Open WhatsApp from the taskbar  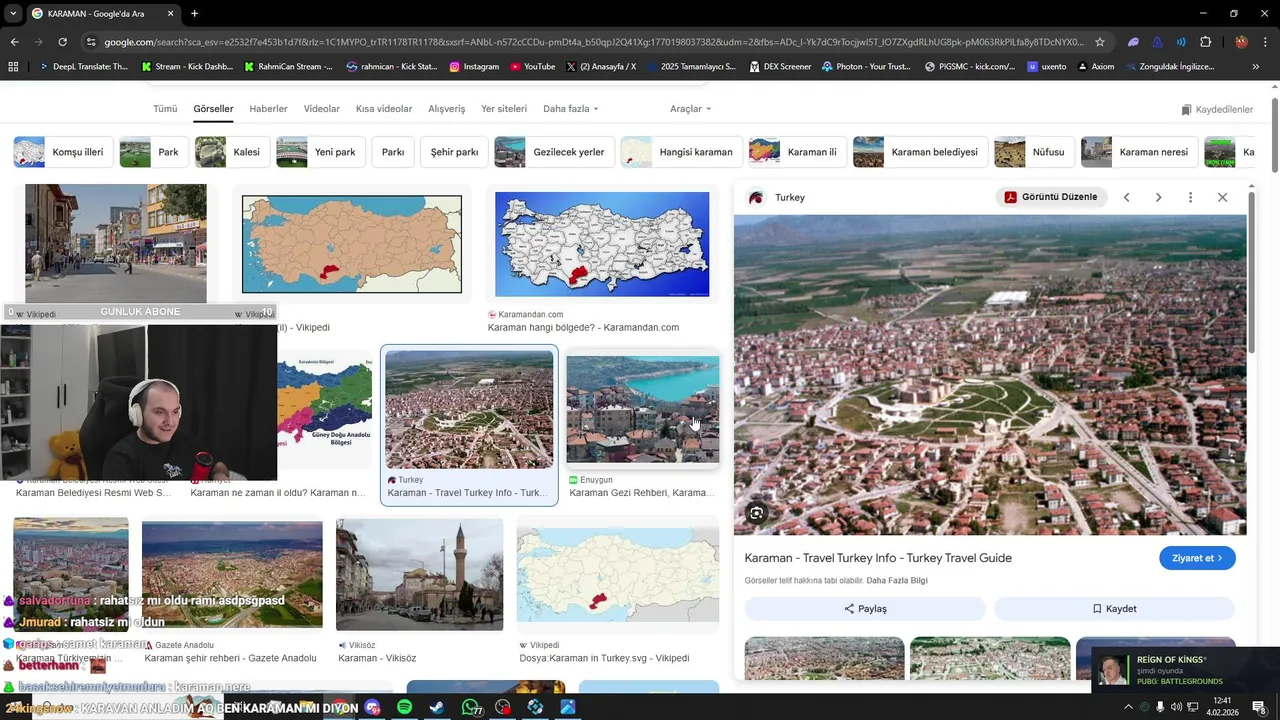470,707
